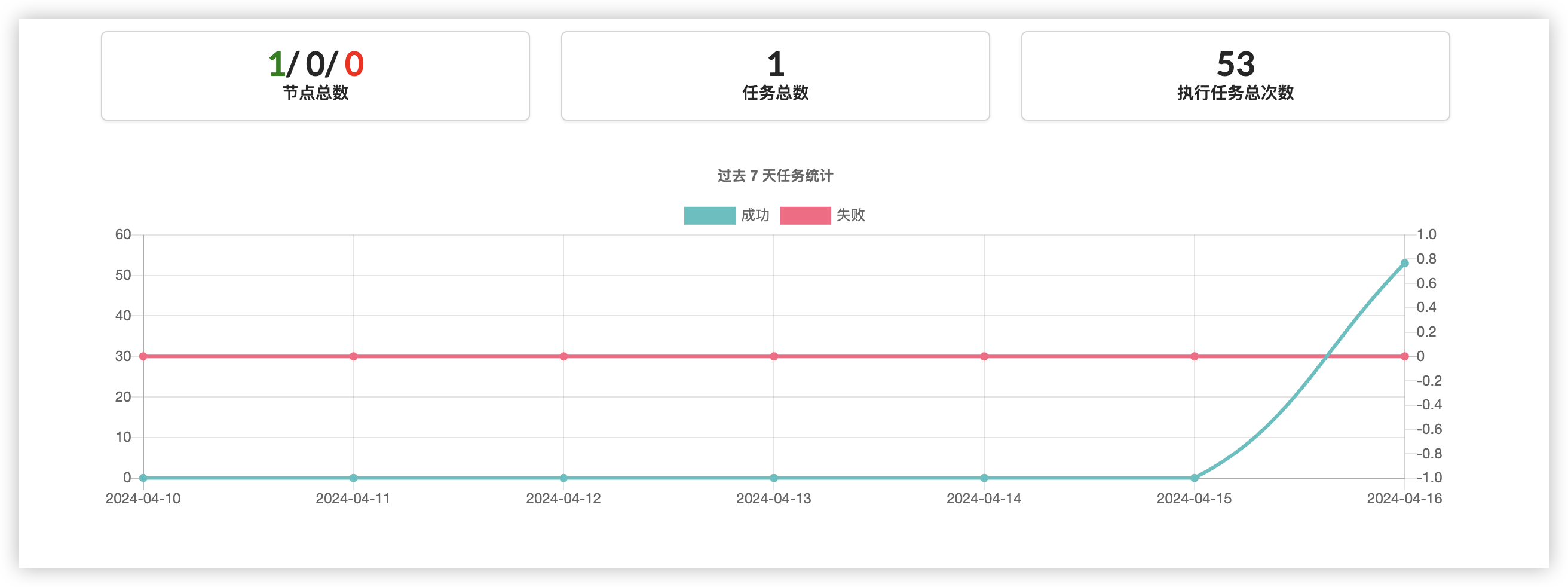Viewport: 1568px width, 587px height.
Task: Click the x-axis label 2024-04-14
Action: coord(984,499)
